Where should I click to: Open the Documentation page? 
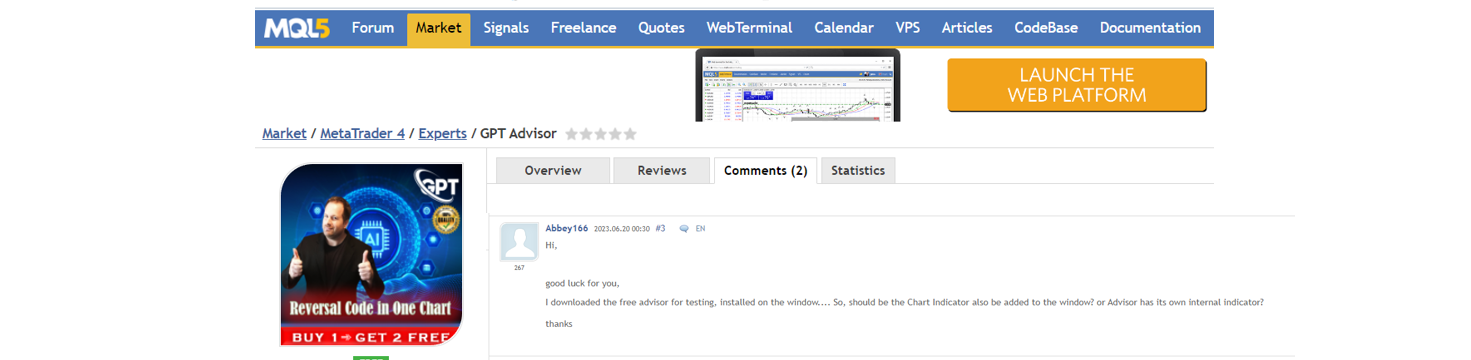click(1150, 28)
